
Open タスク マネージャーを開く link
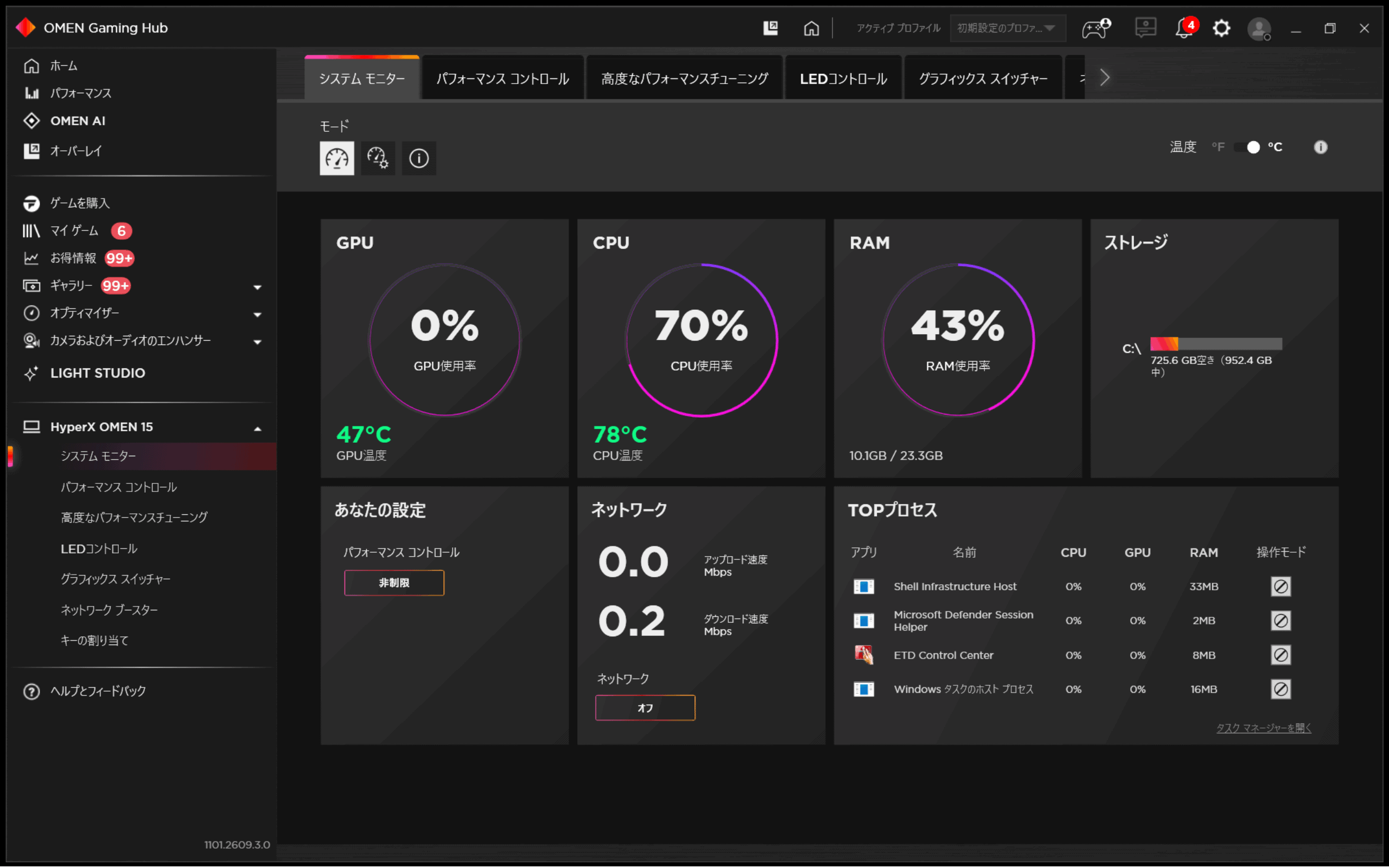pos(1263,727)
